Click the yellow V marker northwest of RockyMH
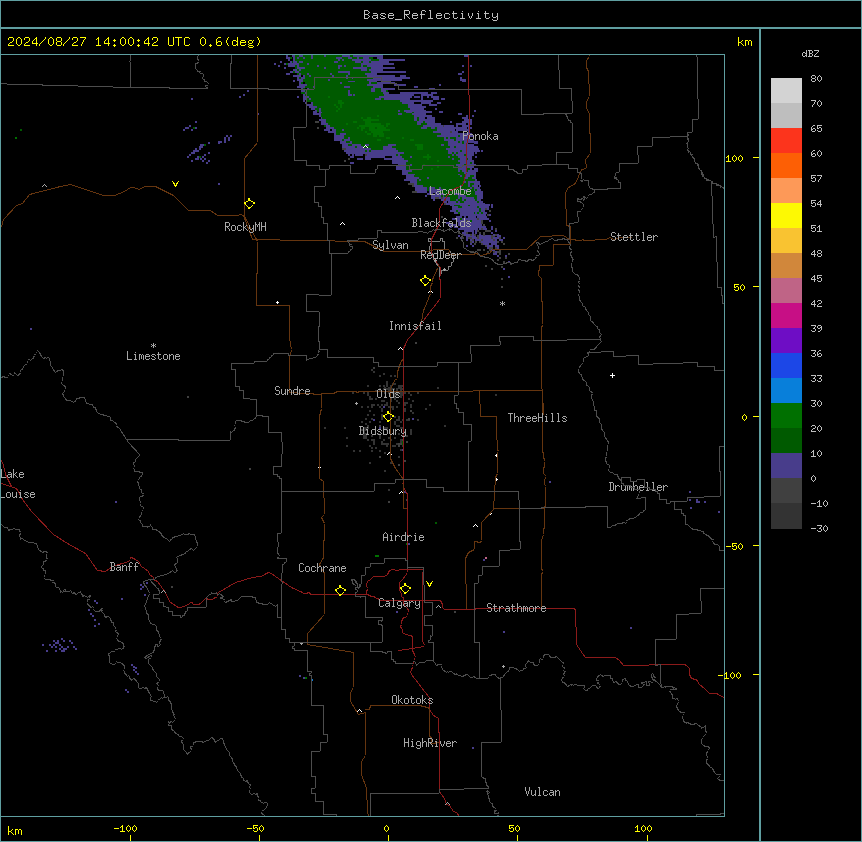Screen dimensions: 862x842 click(x=175, y=184)
